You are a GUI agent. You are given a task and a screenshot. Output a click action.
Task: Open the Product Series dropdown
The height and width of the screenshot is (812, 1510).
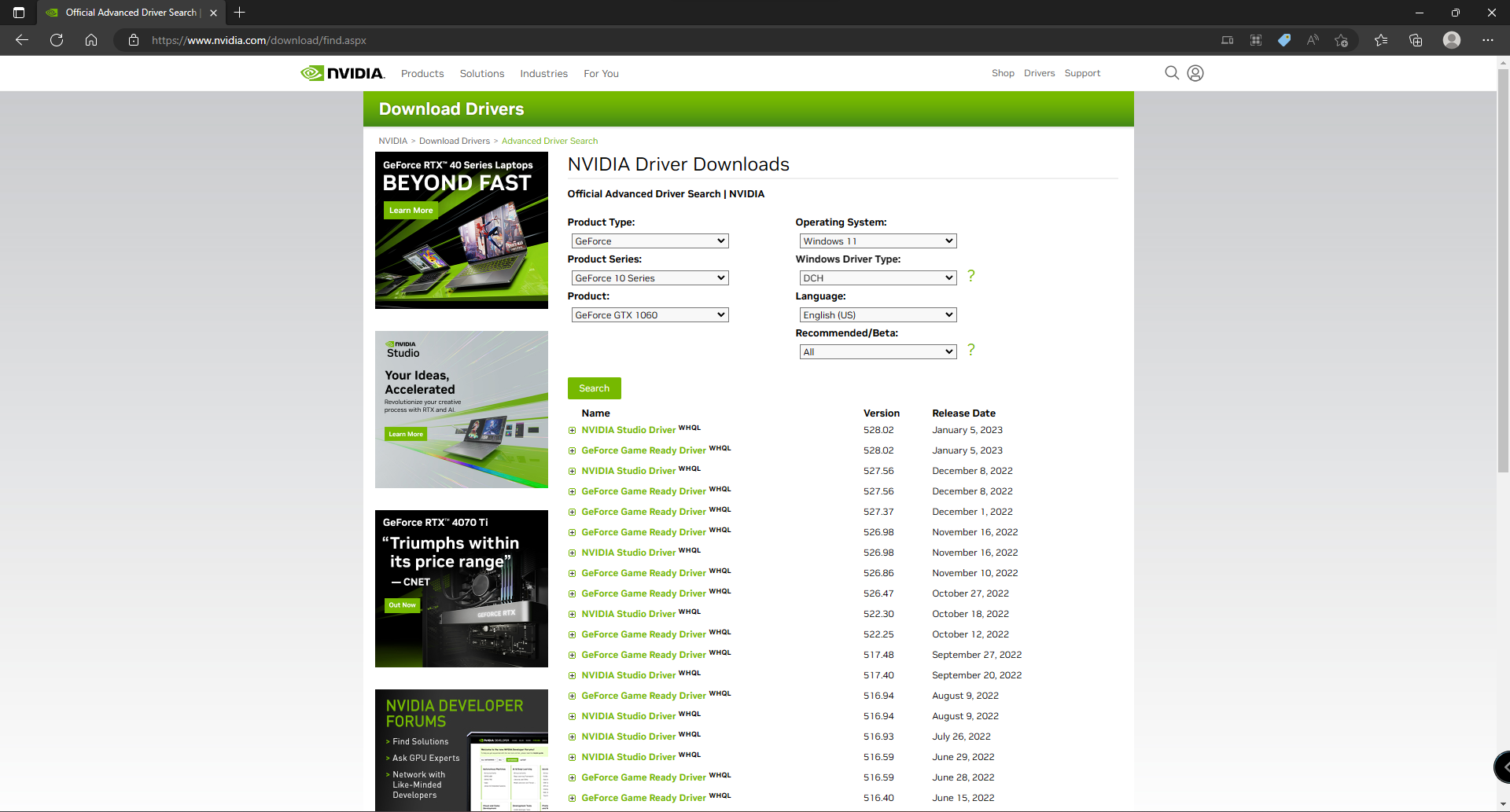[x=650, y=278]
